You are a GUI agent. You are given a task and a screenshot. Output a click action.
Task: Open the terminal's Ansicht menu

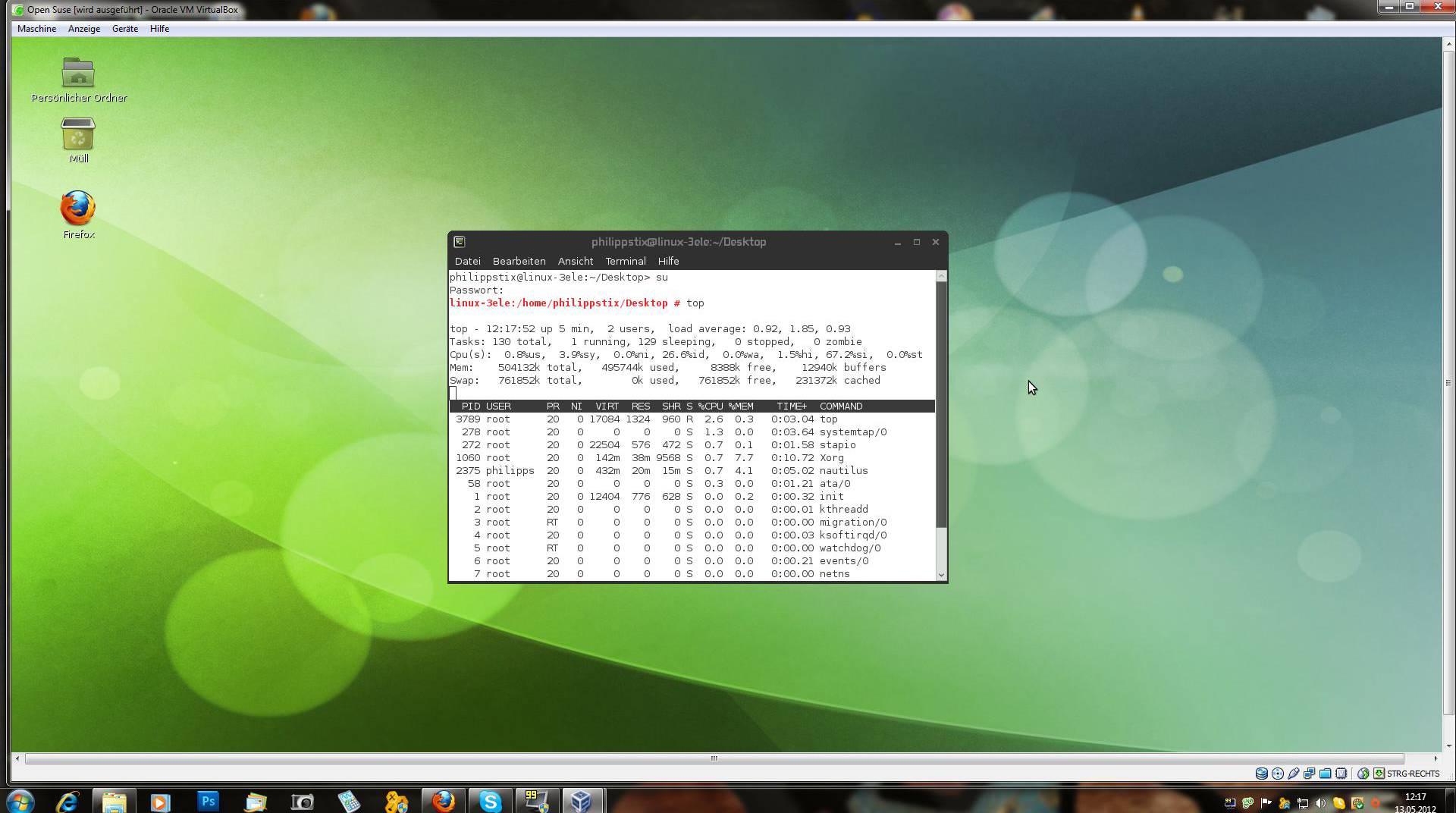[575, 261]
